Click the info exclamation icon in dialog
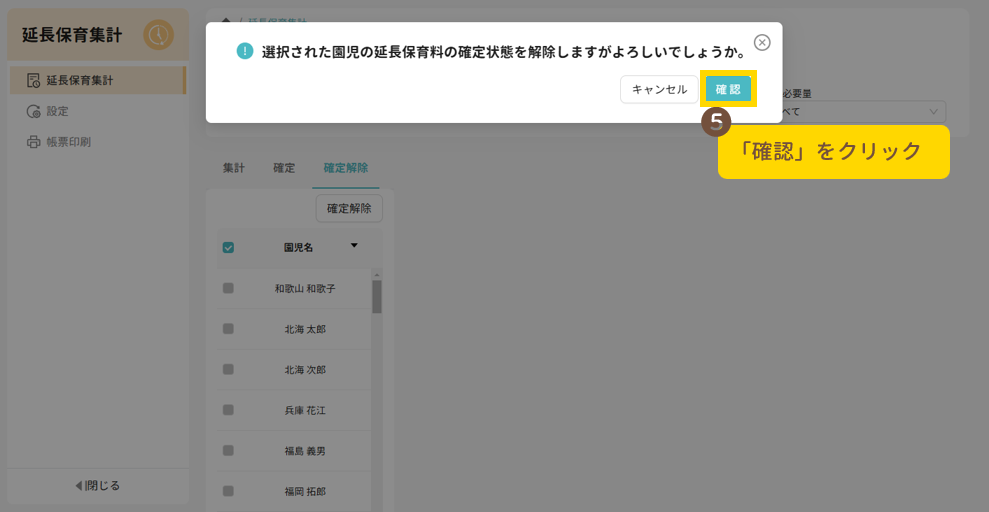Image resolution: width=989 pixels, height=512 pixels. (x=245, y=51)
